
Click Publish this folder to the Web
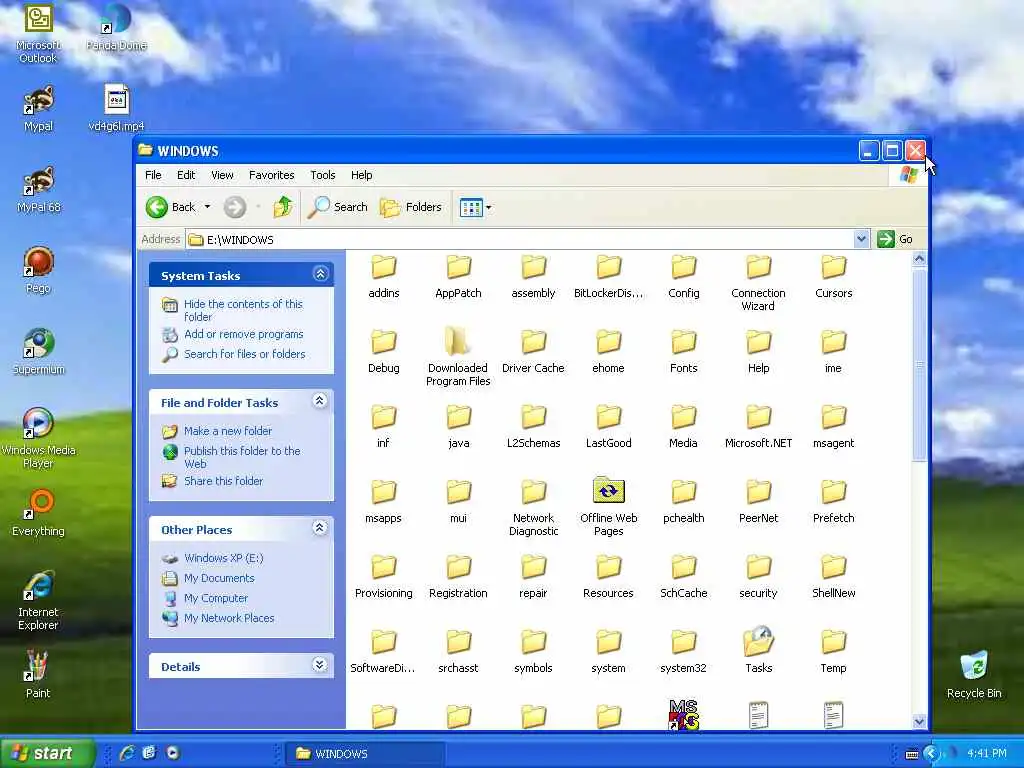click(x=242, y=457)
